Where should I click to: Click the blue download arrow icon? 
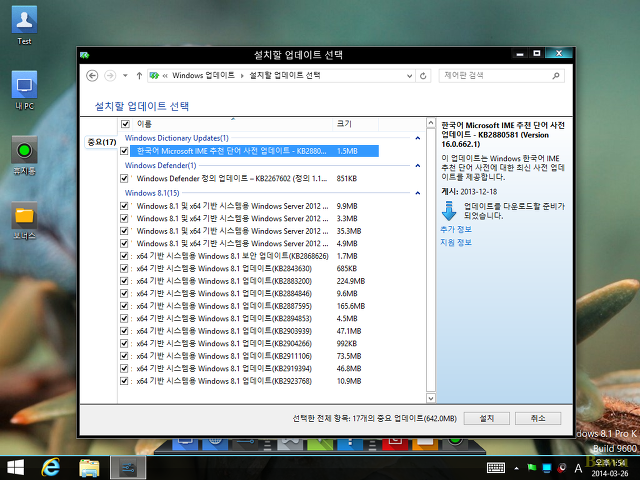point(449,211)
